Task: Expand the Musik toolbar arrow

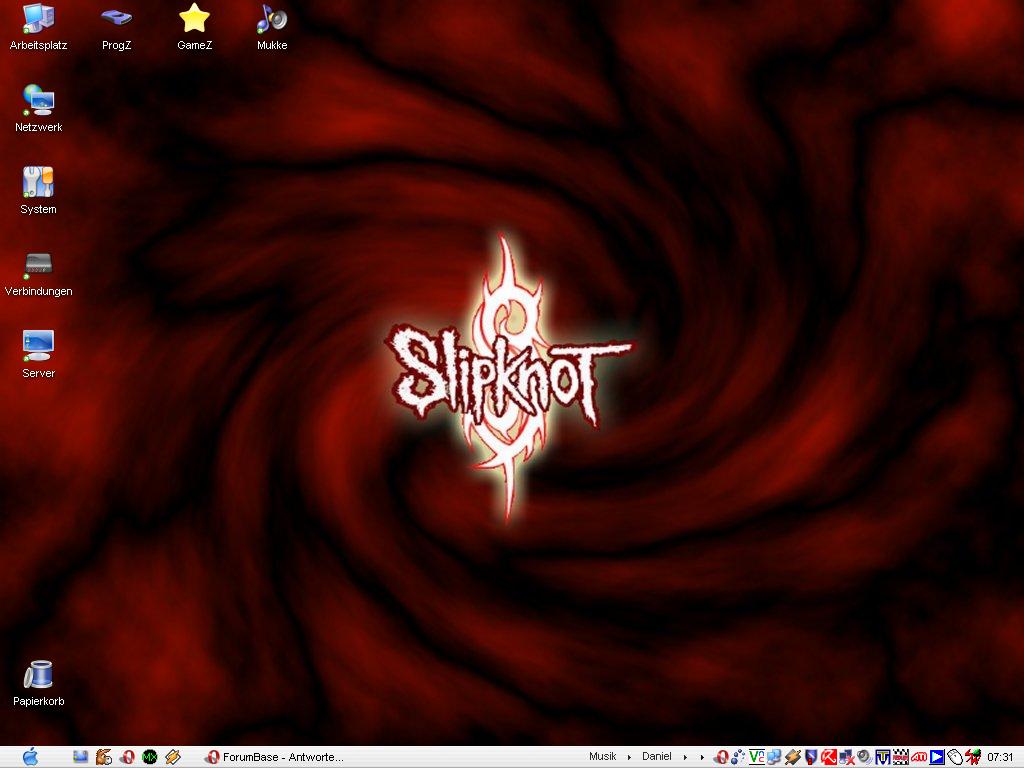Action: click(x=629, y=757)
